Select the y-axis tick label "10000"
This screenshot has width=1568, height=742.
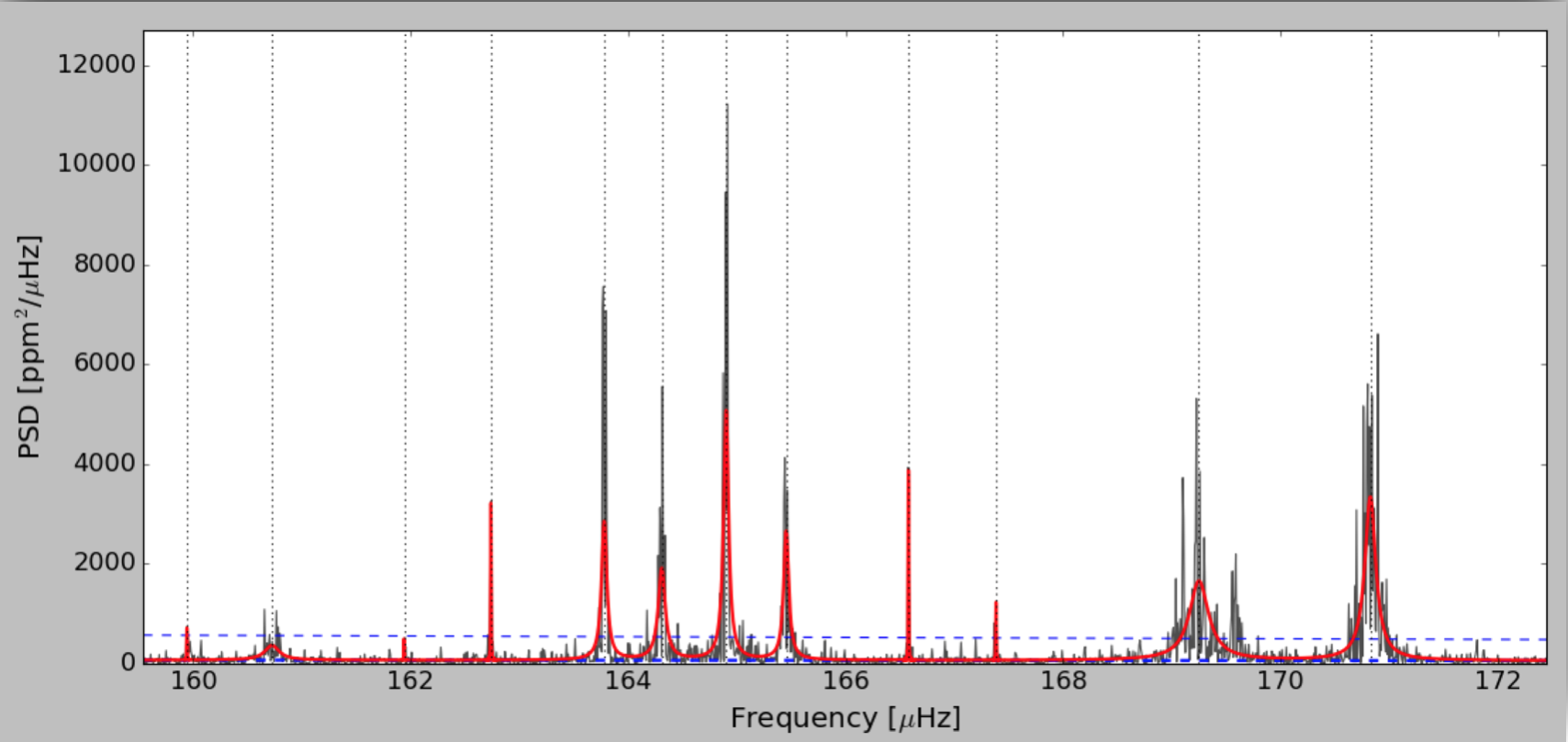pos(96,164)
